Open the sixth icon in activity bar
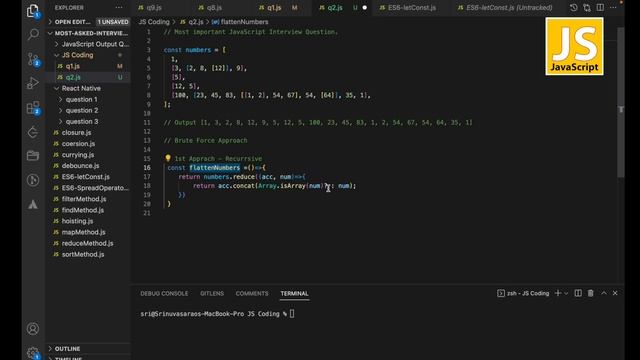The height and width of the screenshot is (360, 640). click(x=33, y=132)
